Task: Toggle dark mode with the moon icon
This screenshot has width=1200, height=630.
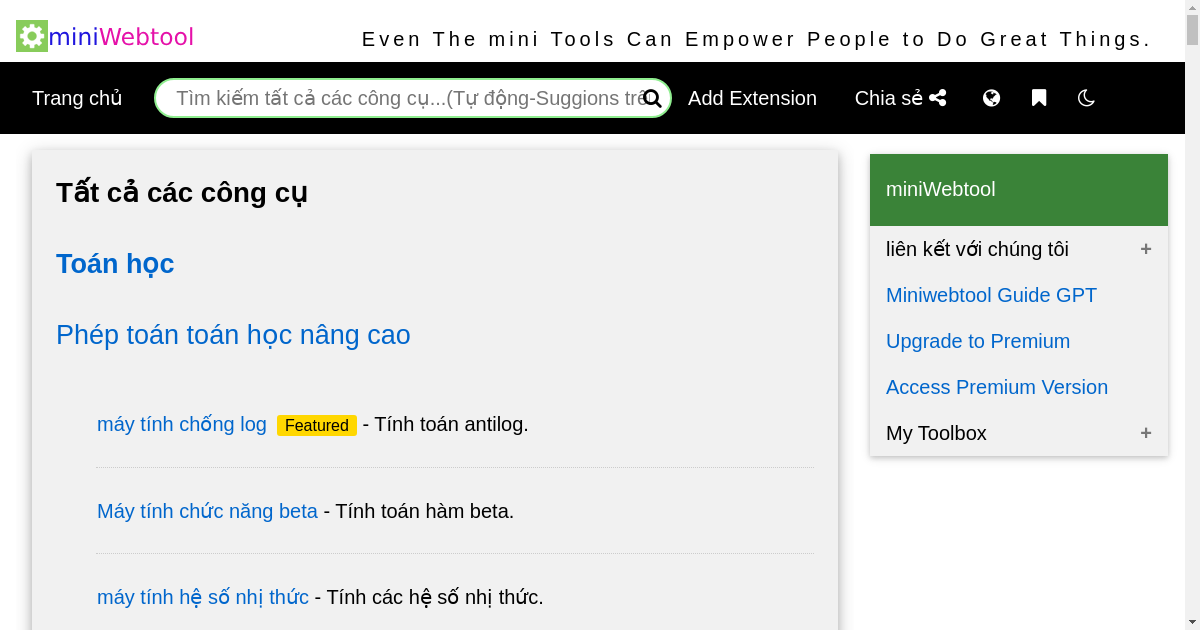Action: tap(1086, 97)
